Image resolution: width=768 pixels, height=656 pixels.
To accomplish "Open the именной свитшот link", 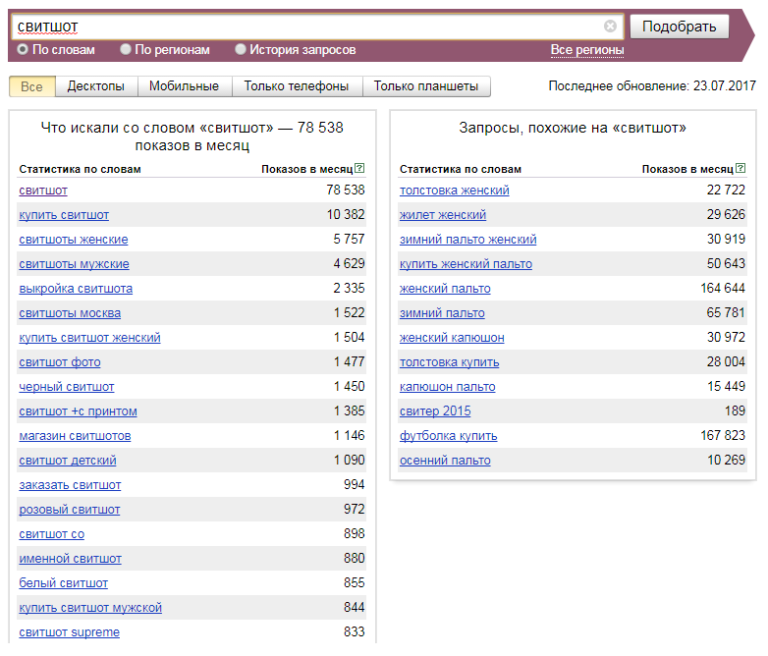I will click(70, 559).
